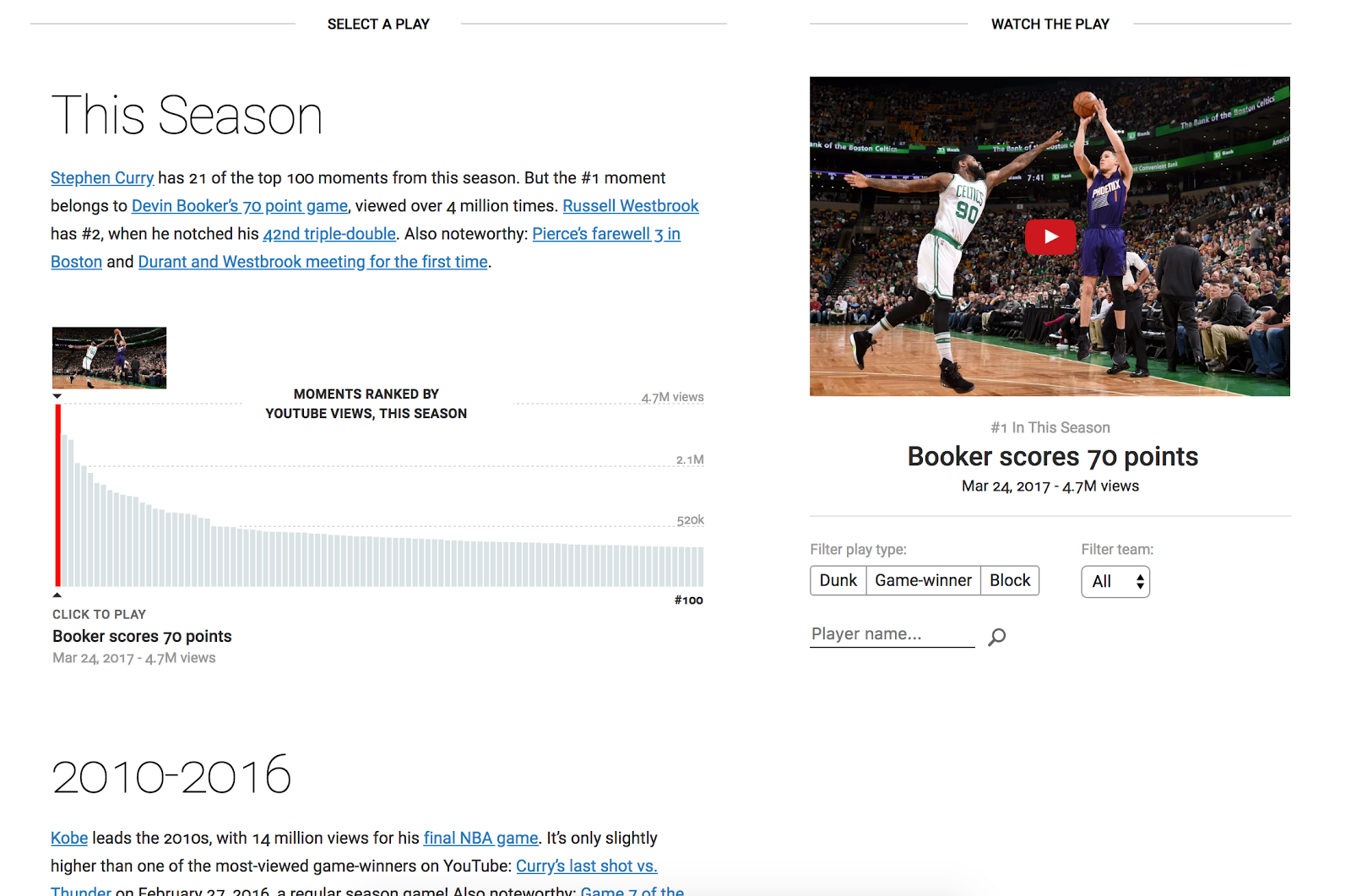Open Curry's last shot vs. Thunder link

coord(587,866)
